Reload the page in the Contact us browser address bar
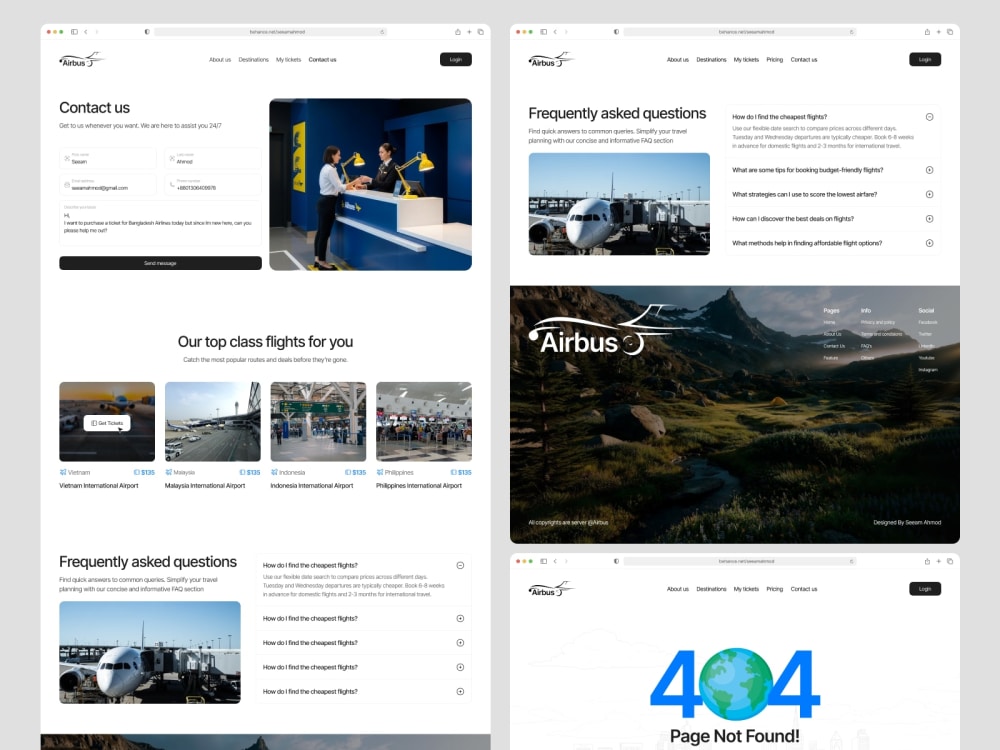 click(382, 31)
